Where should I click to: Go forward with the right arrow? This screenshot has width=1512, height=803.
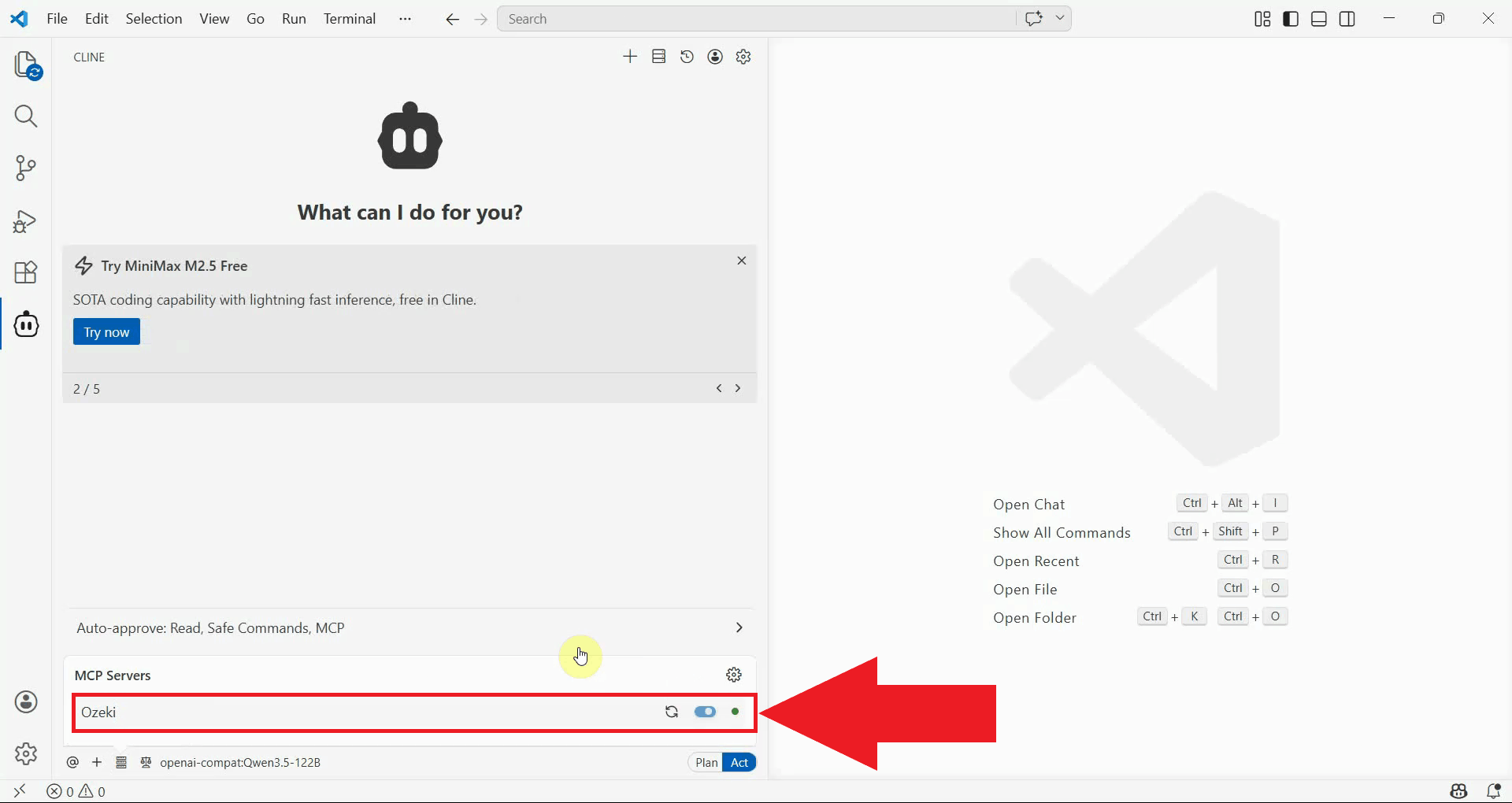[x=481, y=19]
